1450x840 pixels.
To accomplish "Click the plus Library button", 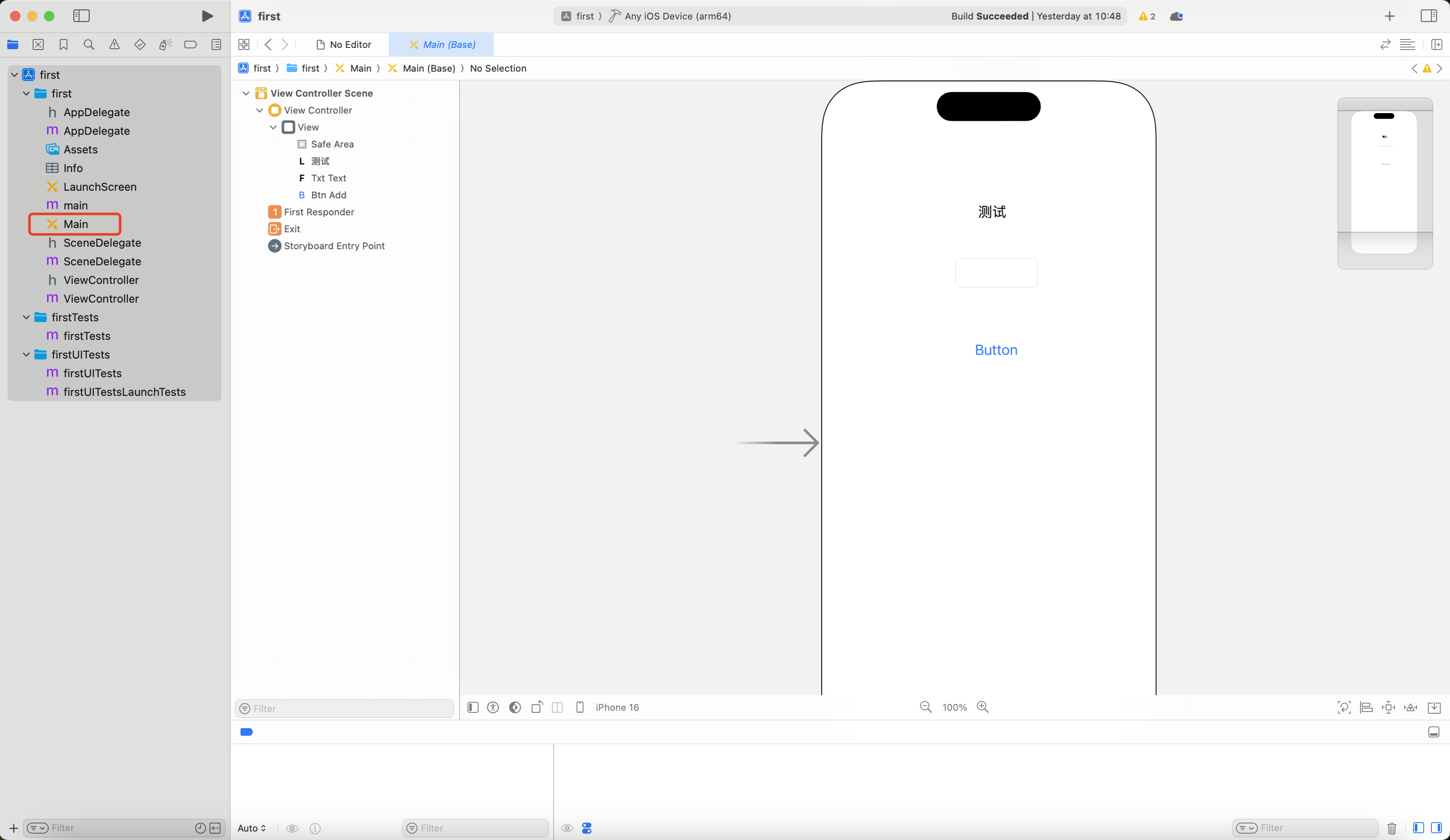I will 1389,16.
